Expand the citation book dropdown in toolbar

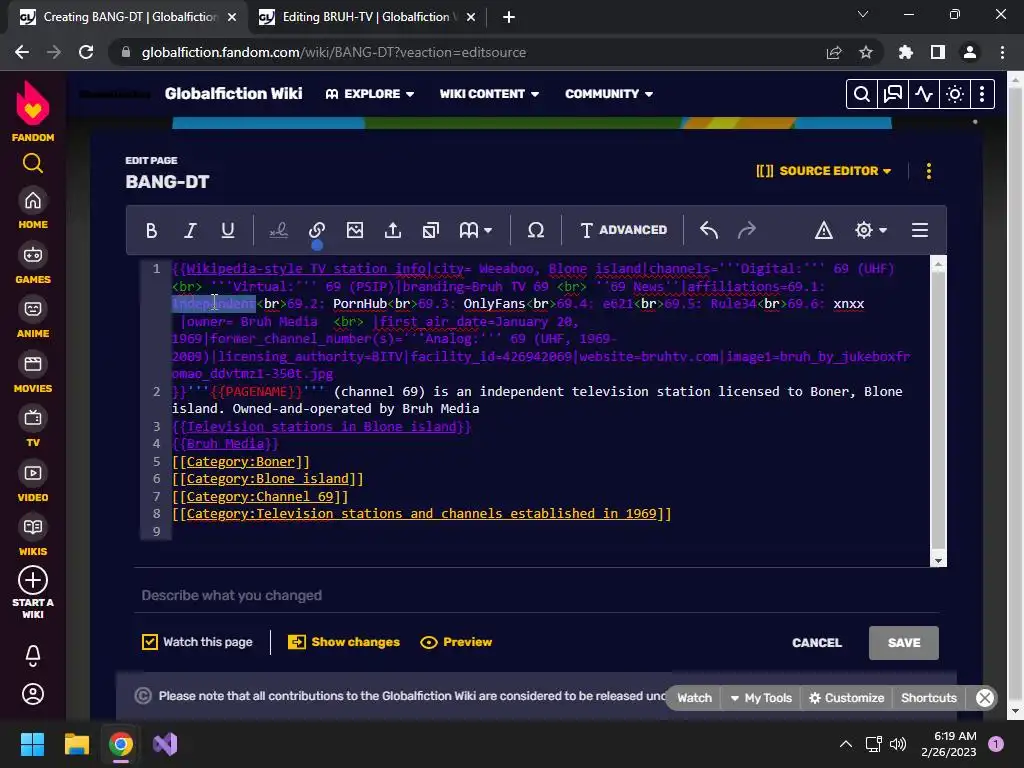click(475, 230)
